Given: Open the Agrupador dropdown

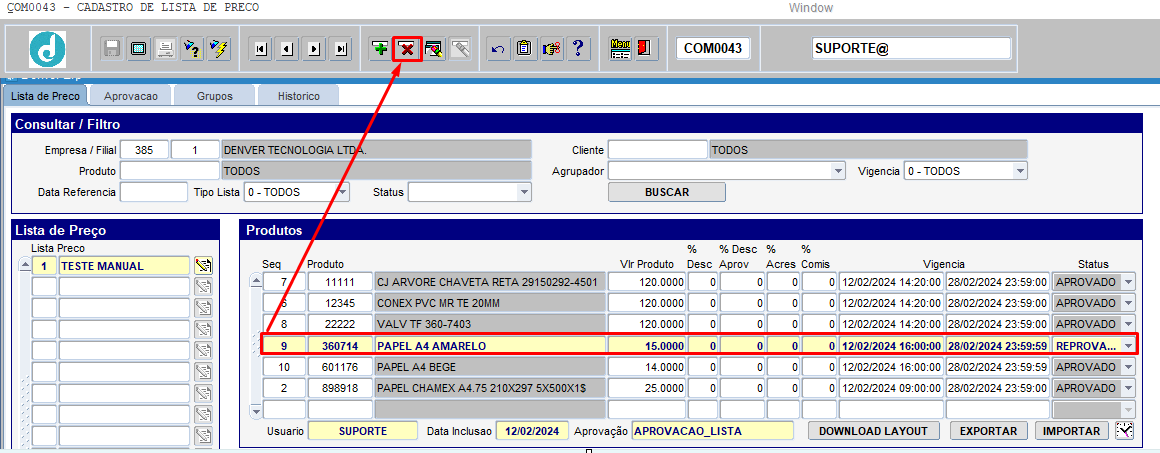Looking at the screenshot, I should (x=838, y=171).
